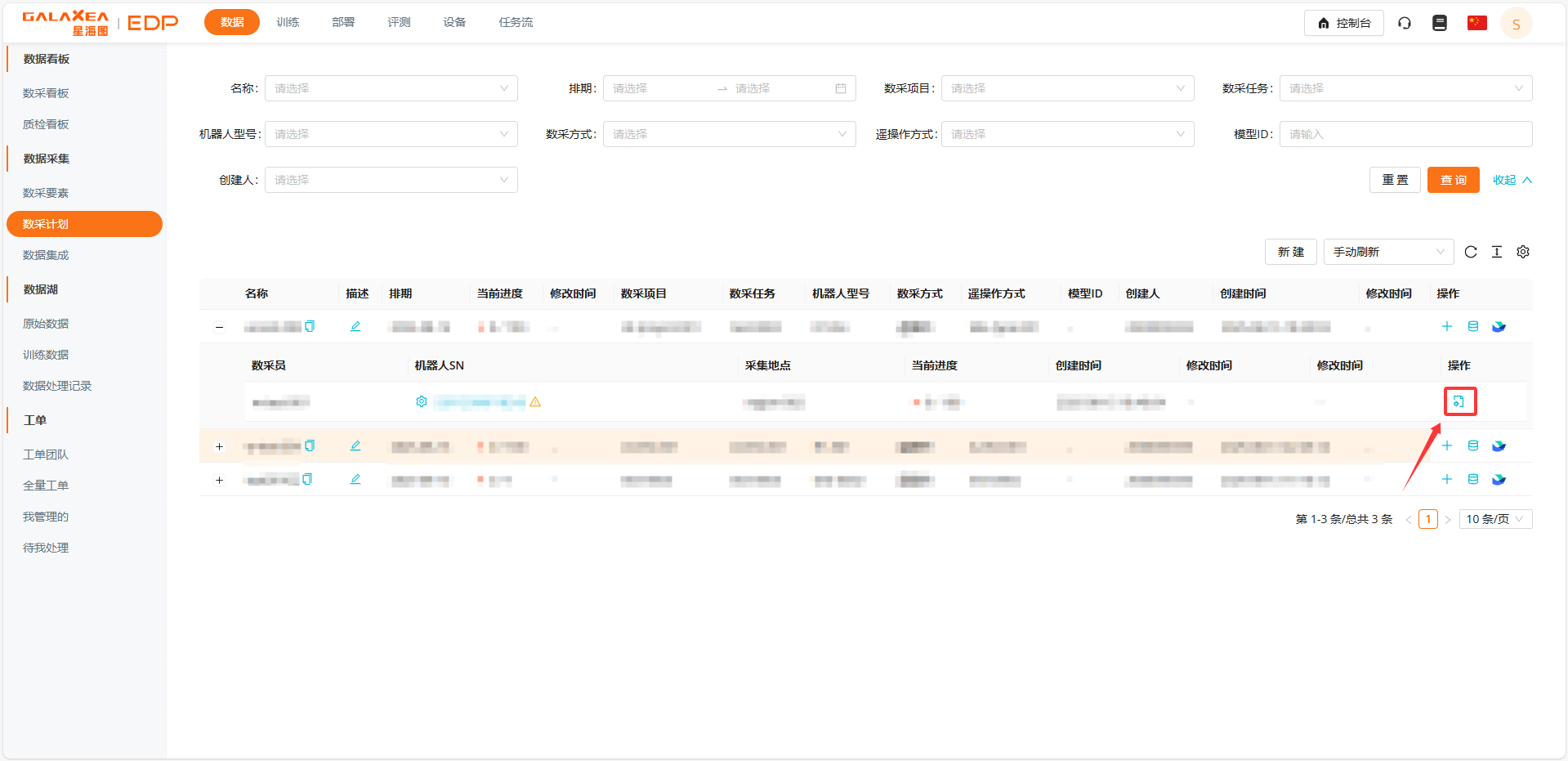Expand the highlighted second table row
Screen dimensions: 1568x761
[219, 446]
